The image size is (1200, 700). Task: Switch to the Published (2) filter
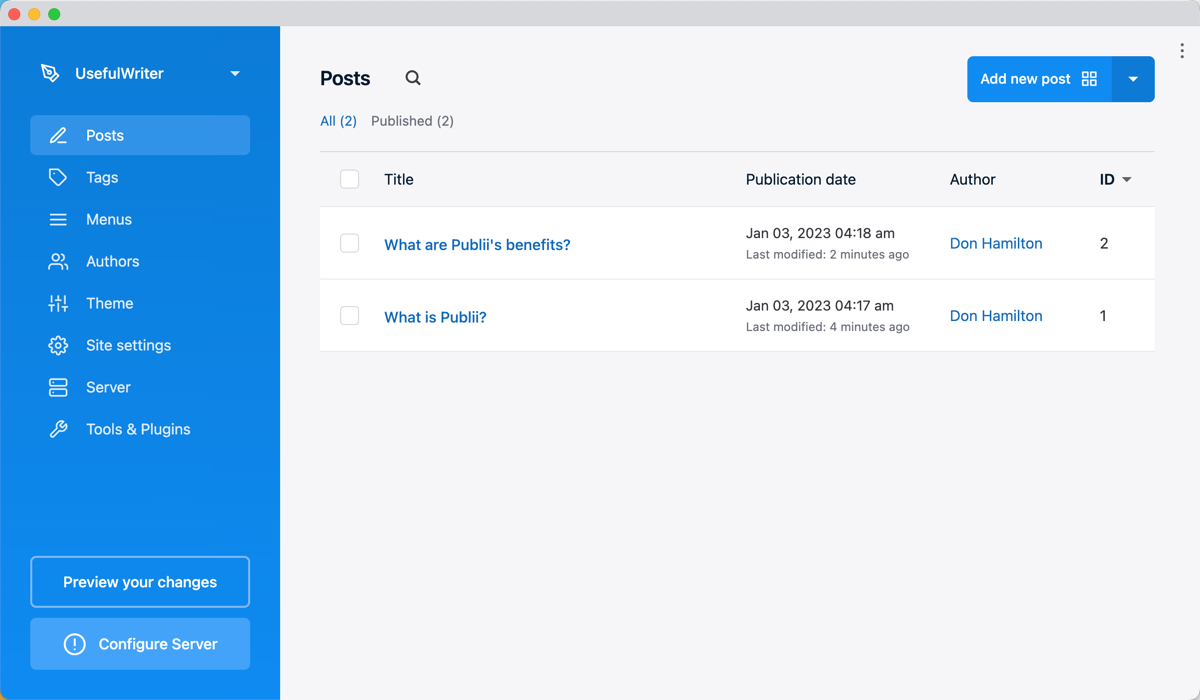[412, 121]
